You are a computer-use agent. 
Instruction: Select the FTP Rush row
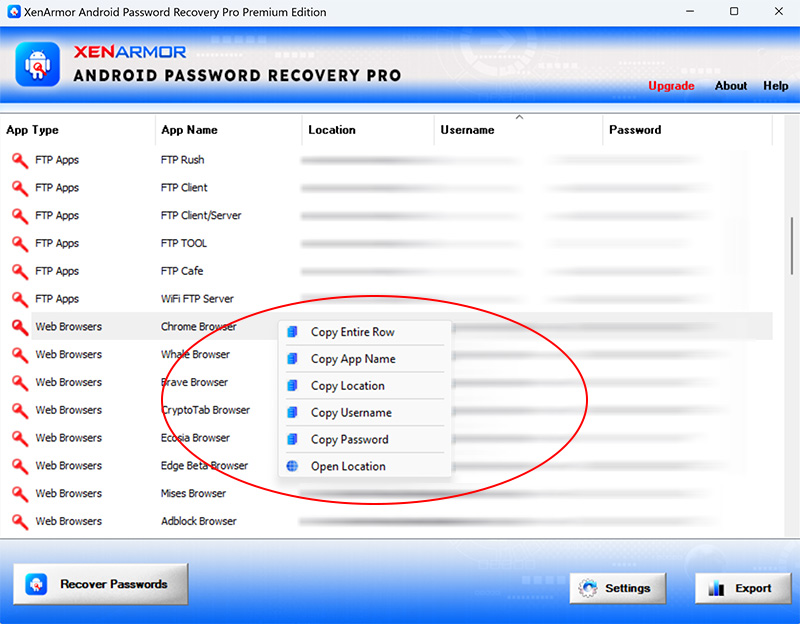[x=387, y=160]
